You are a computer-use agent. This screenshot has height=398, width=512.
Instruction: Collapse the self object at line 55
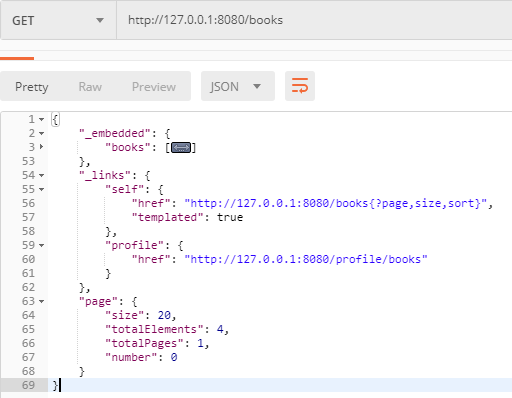coord(41,189)
